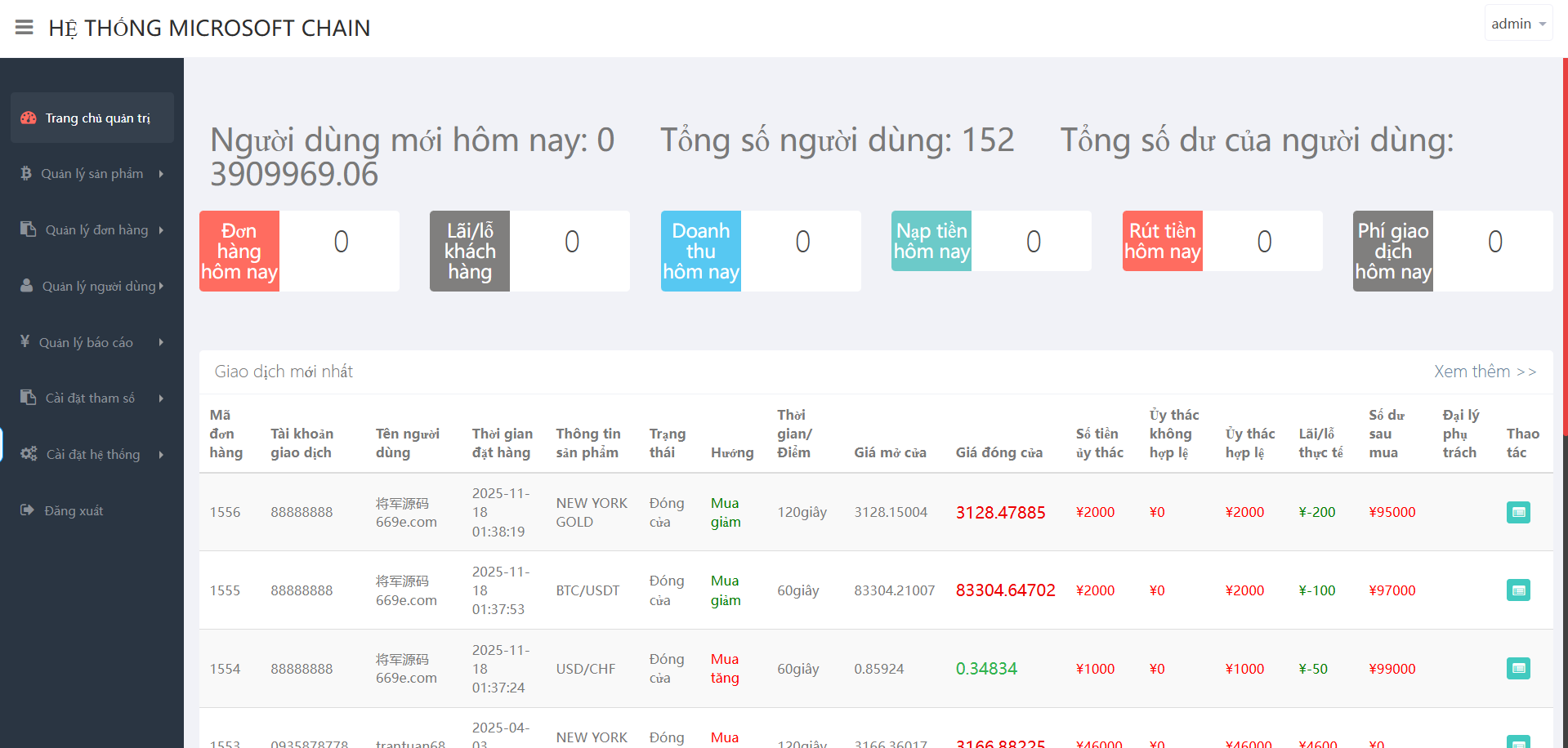The image size is (1568, 748).
Task: Click the Hệ thống Microsoft Chain title
Action: pyautogui.click(x=209, y=29)
